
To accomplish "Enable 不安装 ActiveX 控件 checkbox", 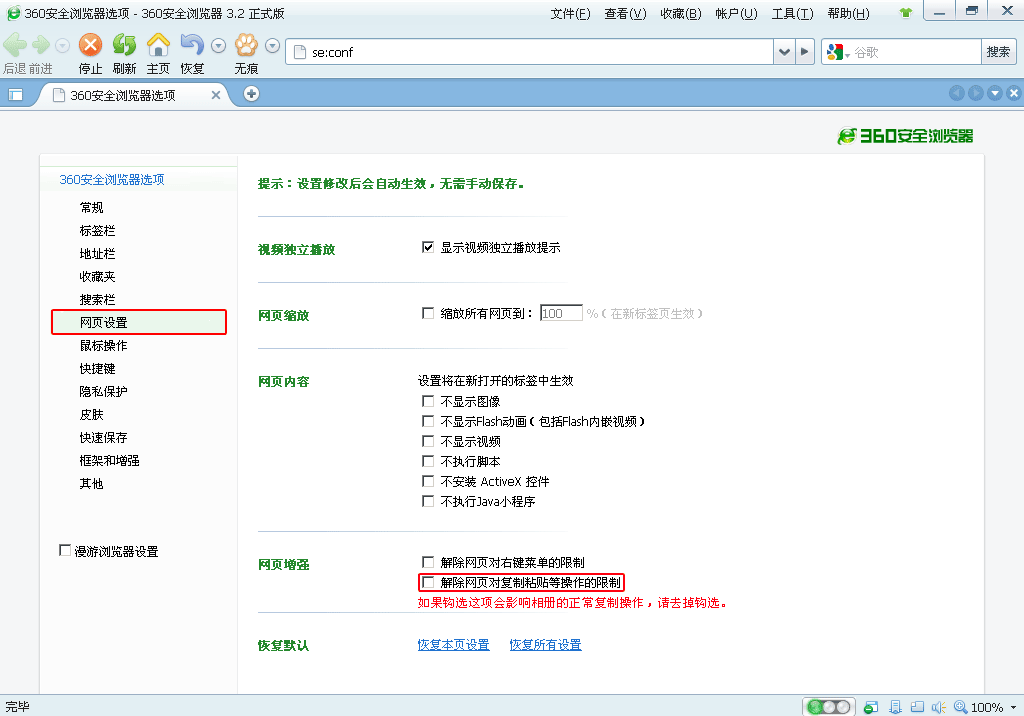I will [428, 481].
